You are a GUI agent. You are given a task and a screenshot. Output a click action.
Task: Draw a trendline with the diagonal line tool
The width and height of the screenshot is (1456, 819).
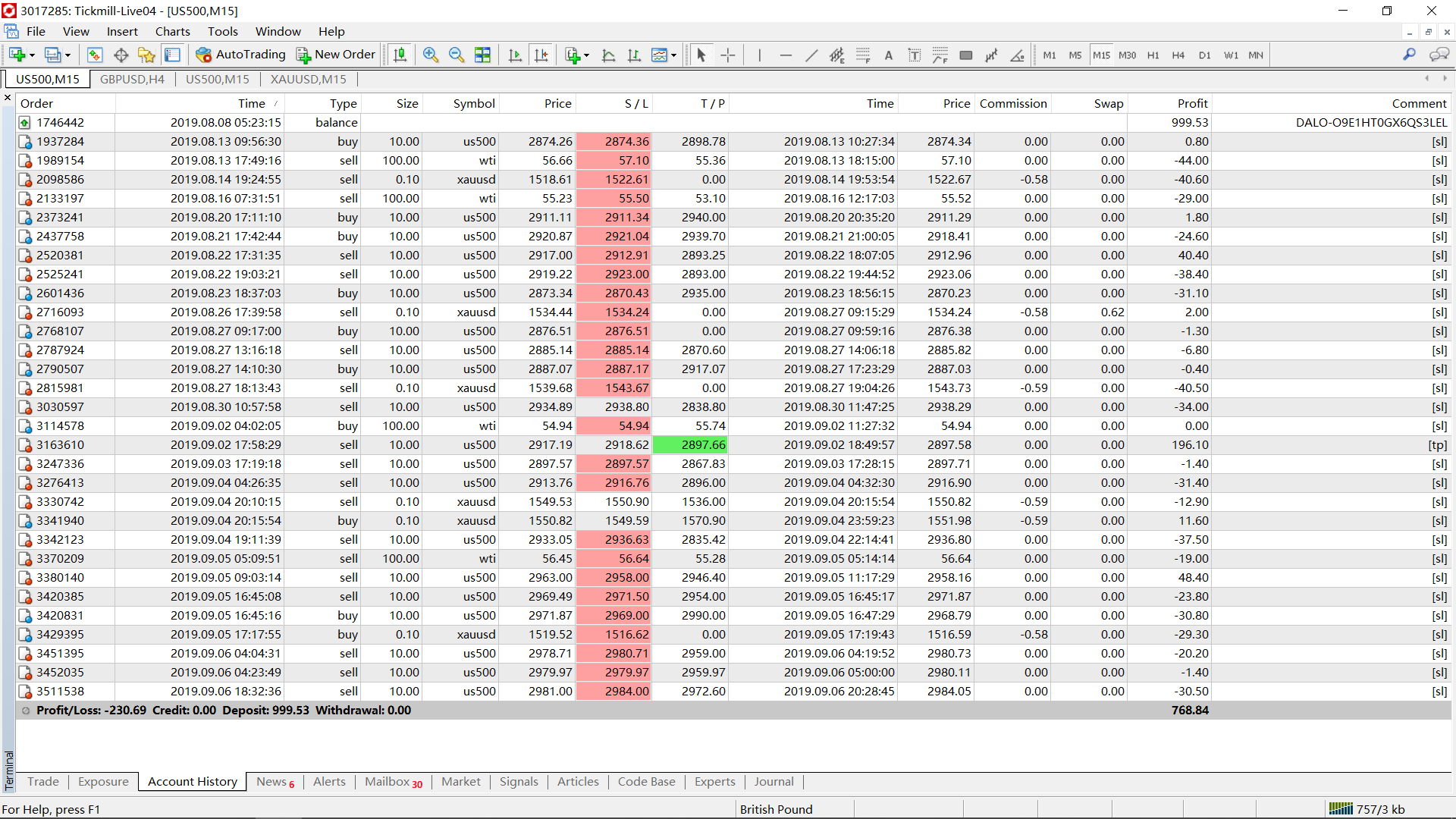[x=811, y=55]
